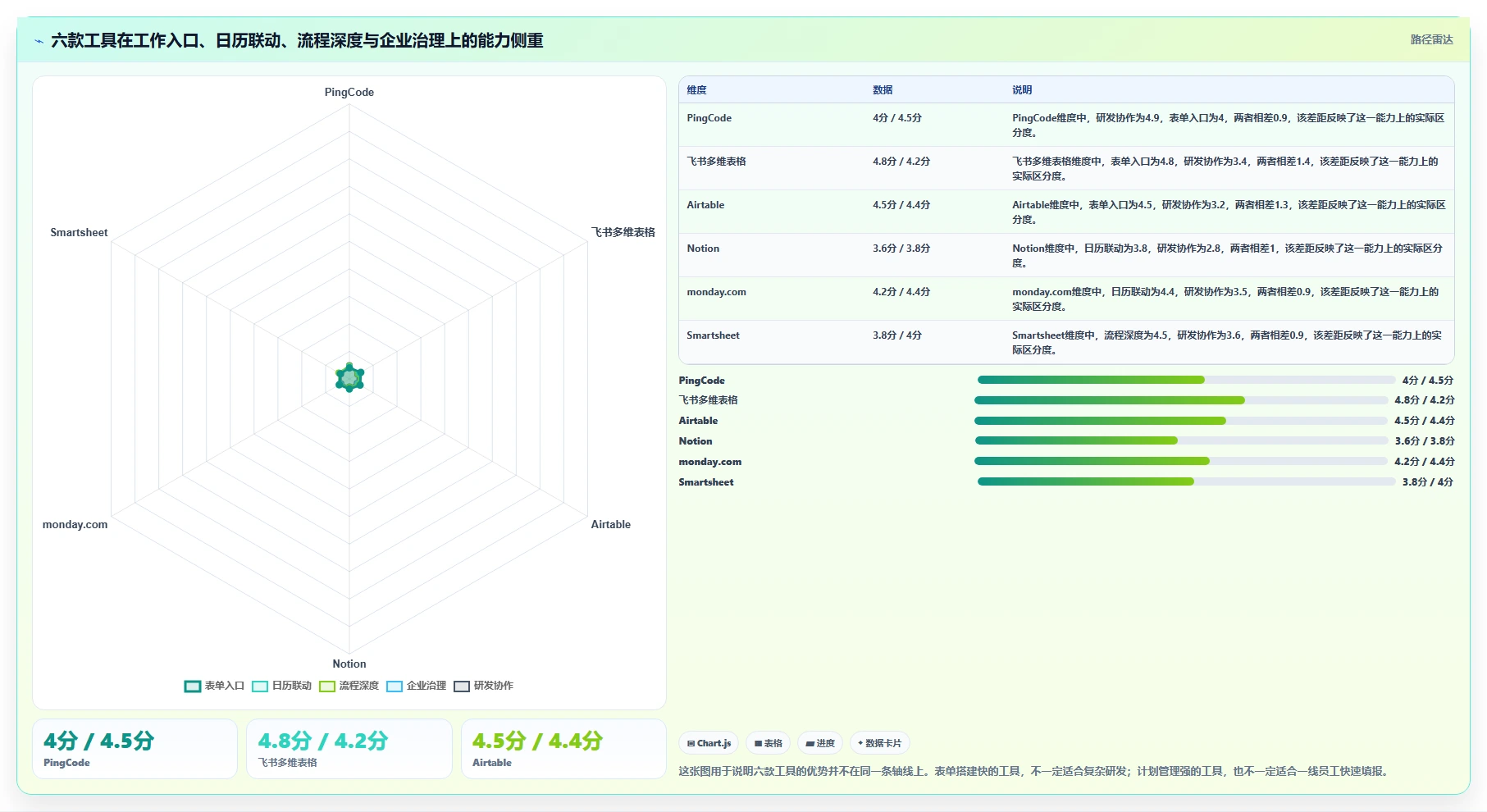The image size is (1487, 812).
Task: Open the PingCode 4分 / 4.5分 data card
Action: 135,749
